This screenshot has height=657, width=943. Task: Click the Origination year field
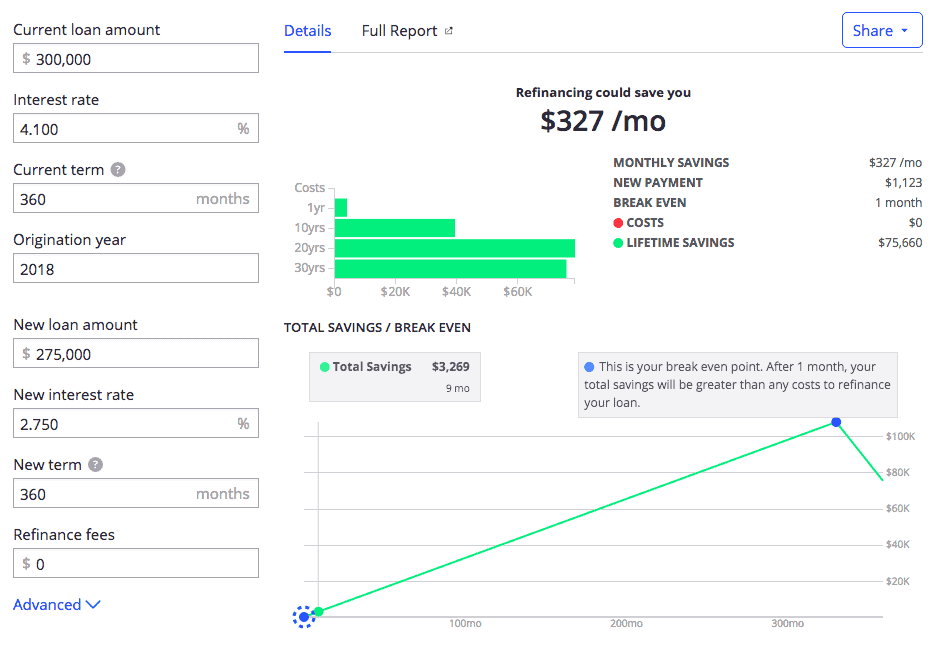click(x=136, y=269)
